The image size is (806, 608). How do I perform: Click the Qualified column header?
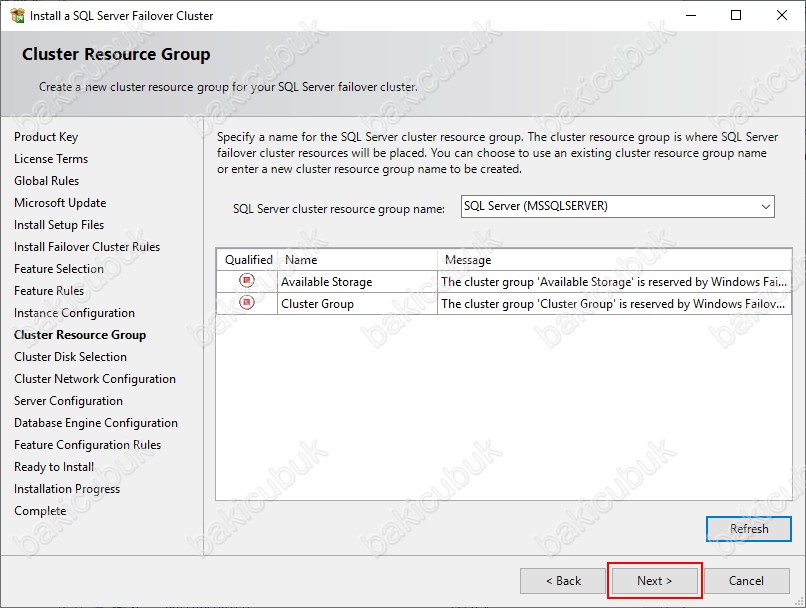tap(248, 260)
